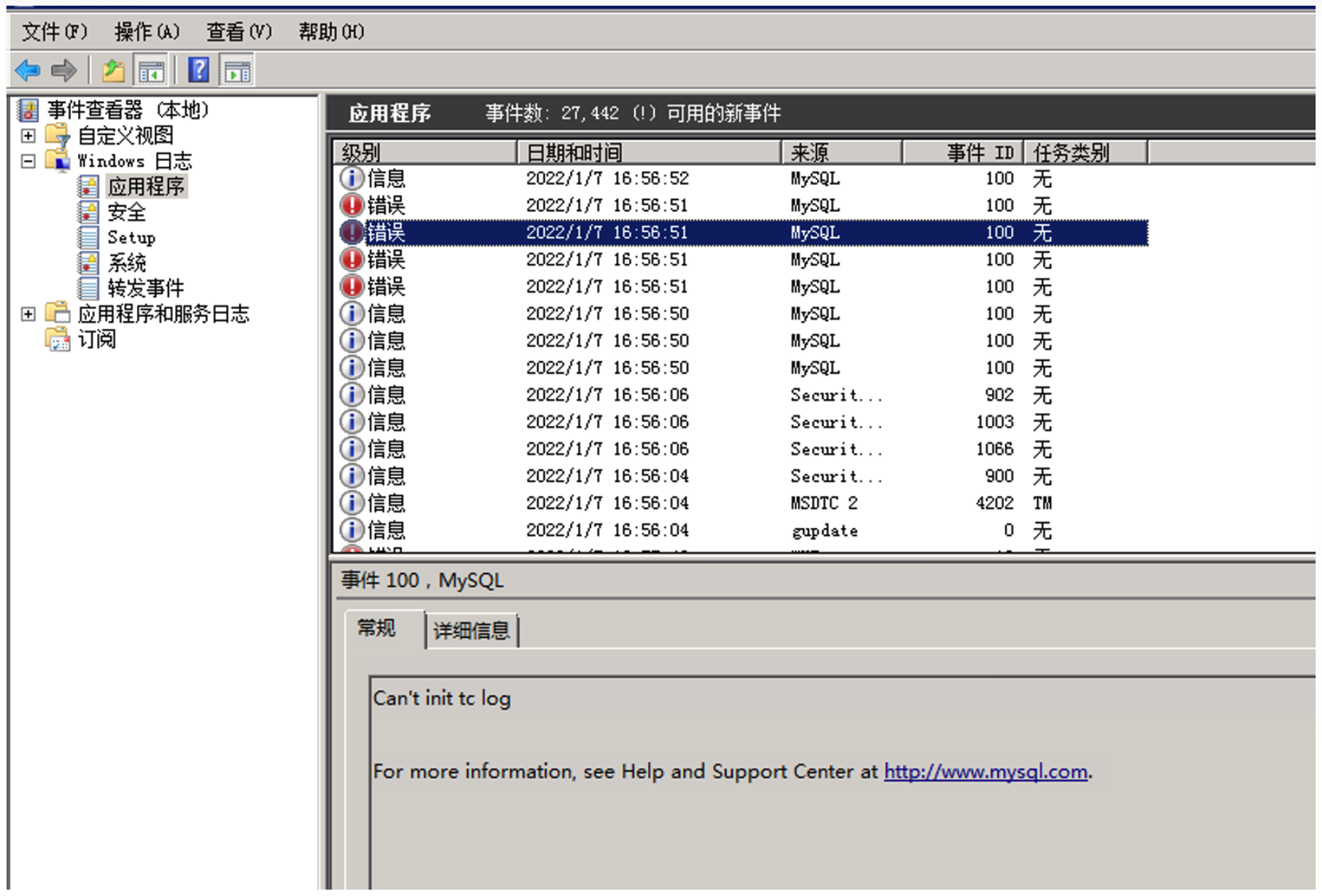
Task: Sort by the 级别 column header
Action: (425, 152)
